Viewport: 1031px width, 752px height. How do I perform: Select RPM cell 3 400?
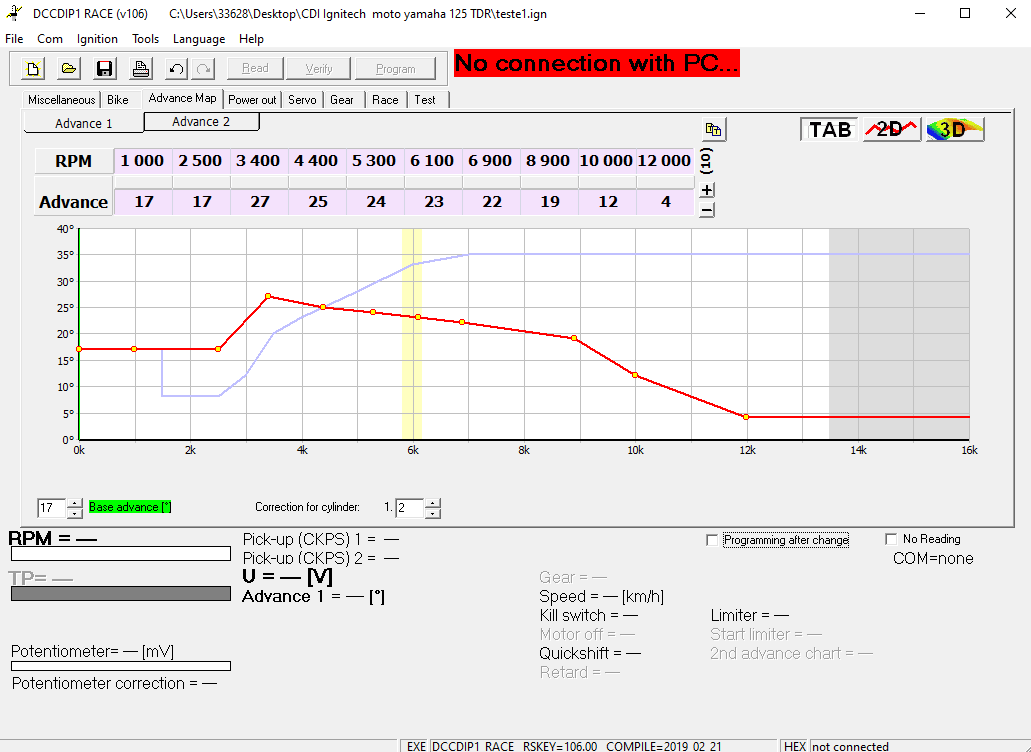[x=258, y=161]
